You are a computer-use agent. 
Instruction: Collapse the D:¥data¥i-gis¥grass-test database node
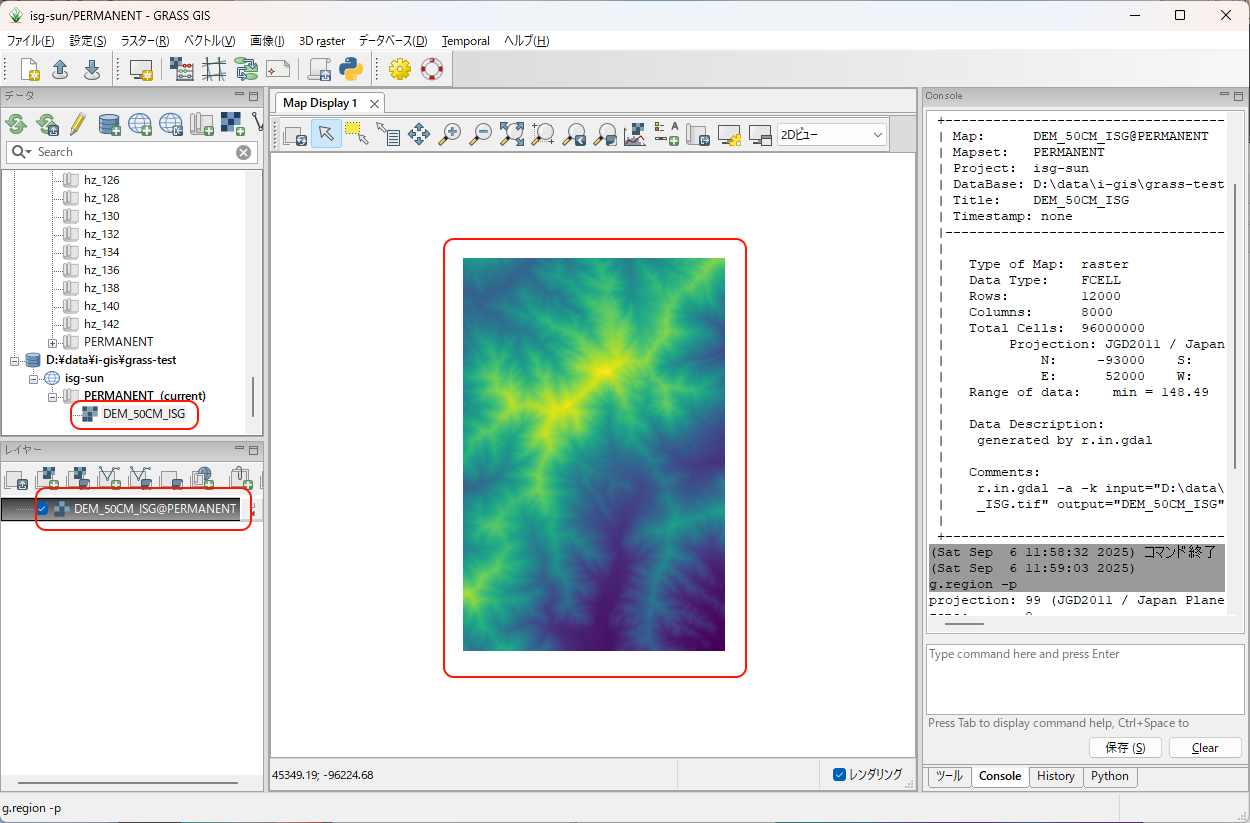click(15, 360)
